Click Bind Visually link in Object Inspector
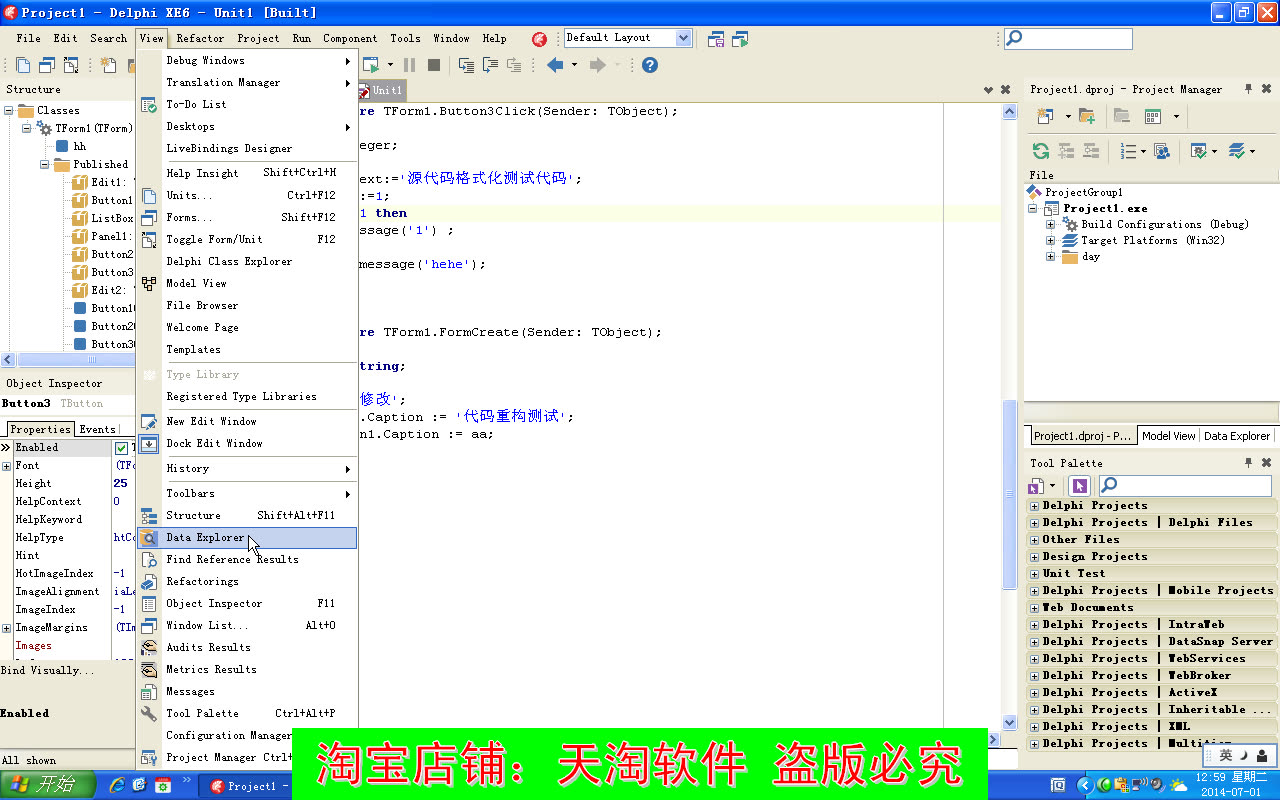This screenshot has width=1280, height=800. [48, 670]
